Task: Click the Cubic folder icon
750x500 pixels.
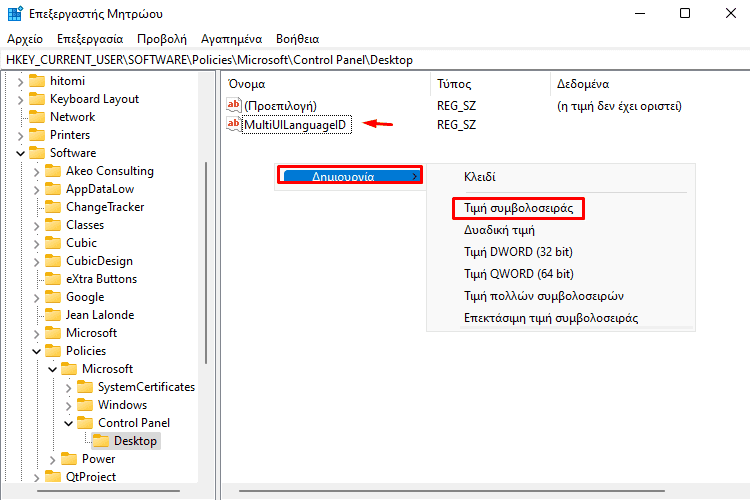Action: tap(53, 243)
